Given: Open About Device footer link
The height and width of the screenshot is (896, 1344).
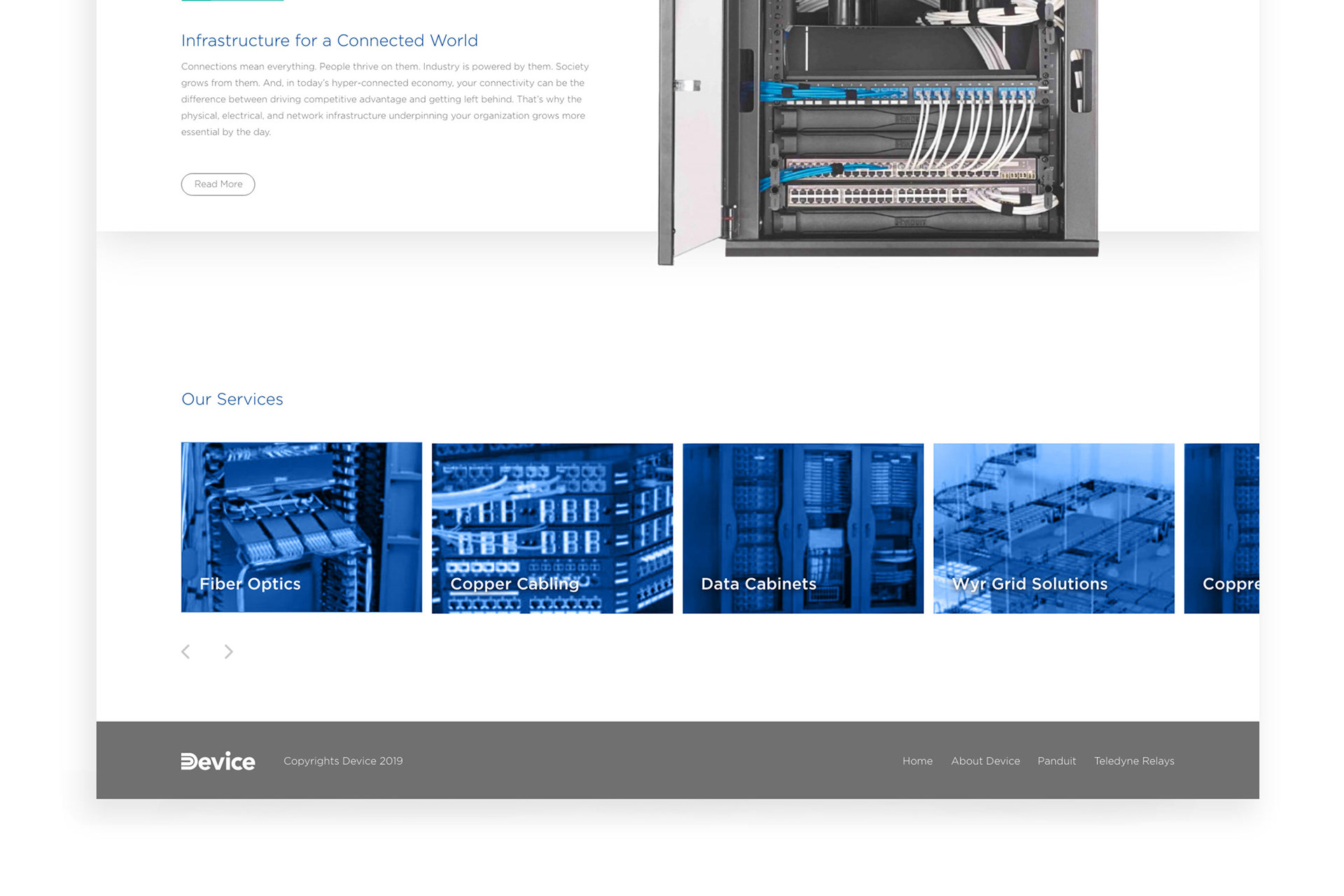Looking at the screenshot, I should tap(985, 761).
